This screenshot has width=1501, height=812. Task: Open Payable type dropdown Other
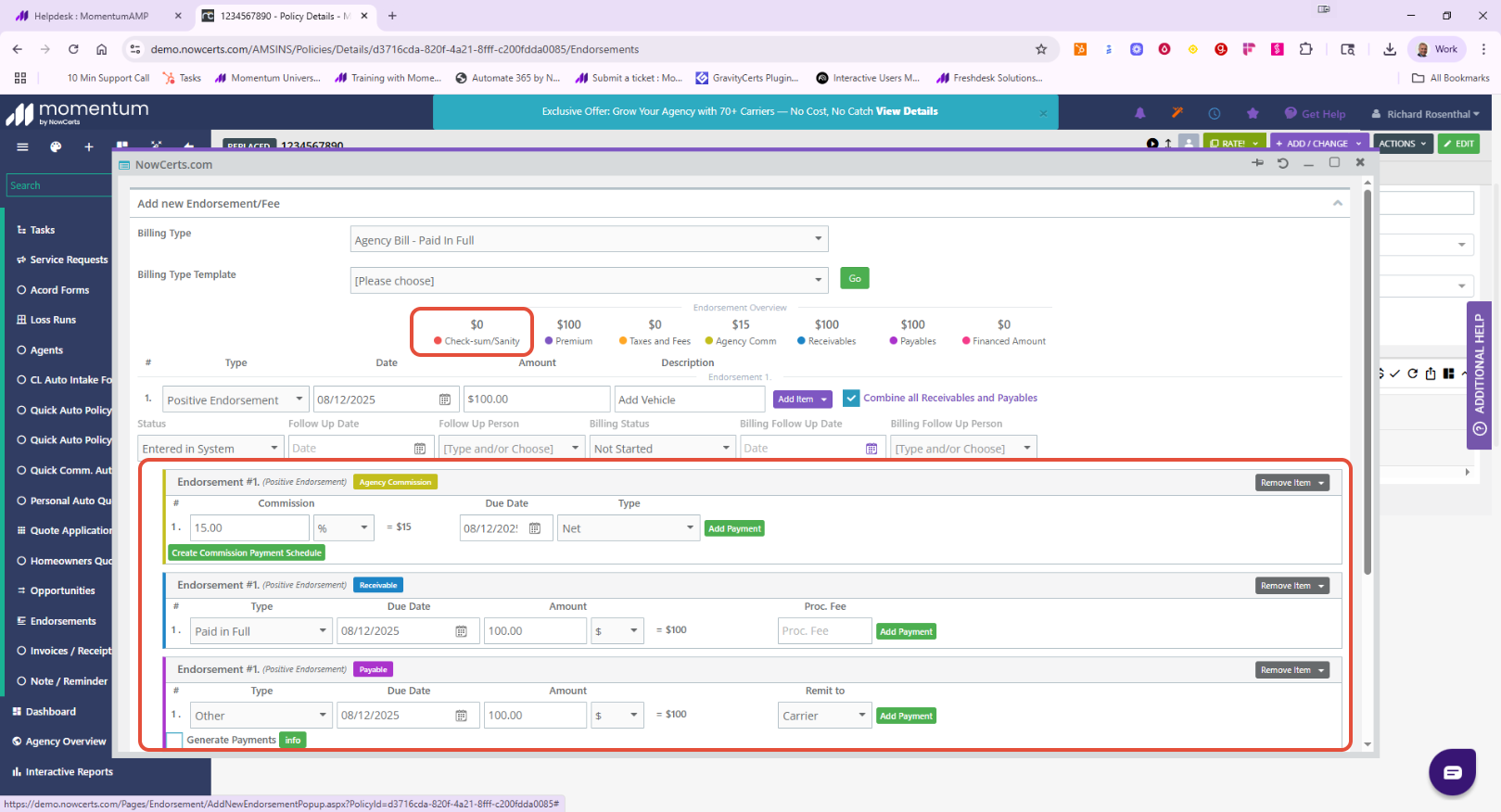point(261,716)
